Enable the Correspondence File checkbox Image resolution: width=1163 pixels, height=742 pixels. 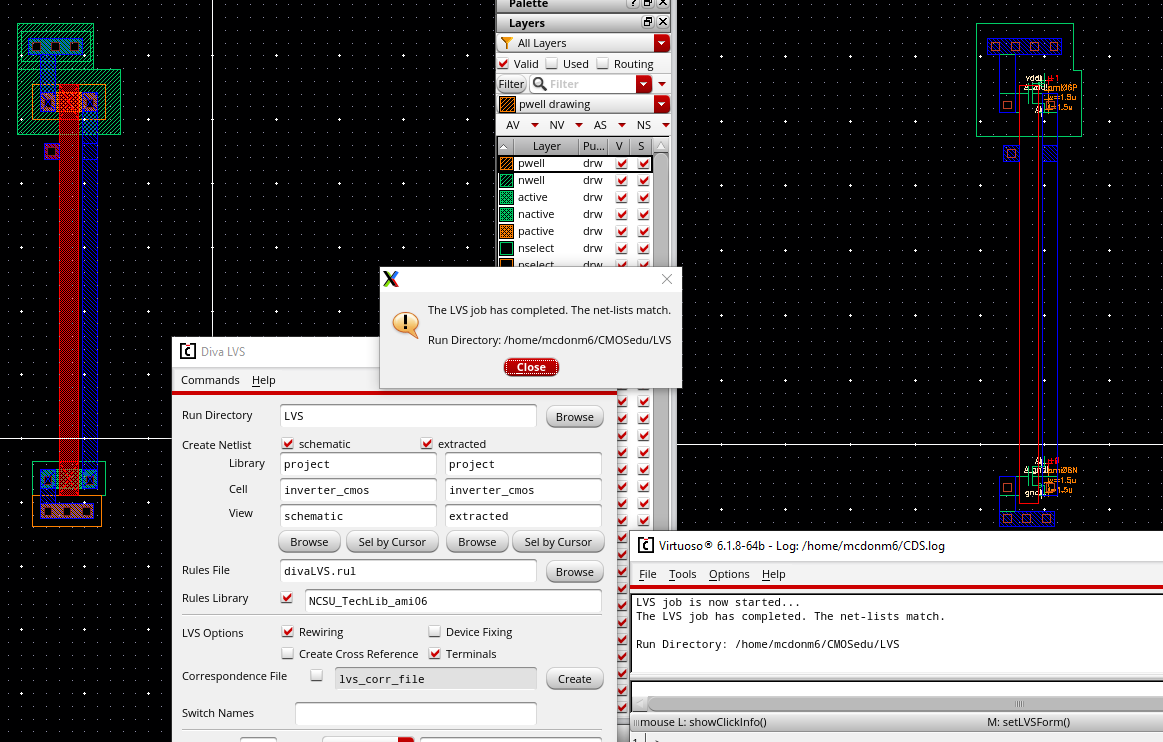click(x=317, y=675)
